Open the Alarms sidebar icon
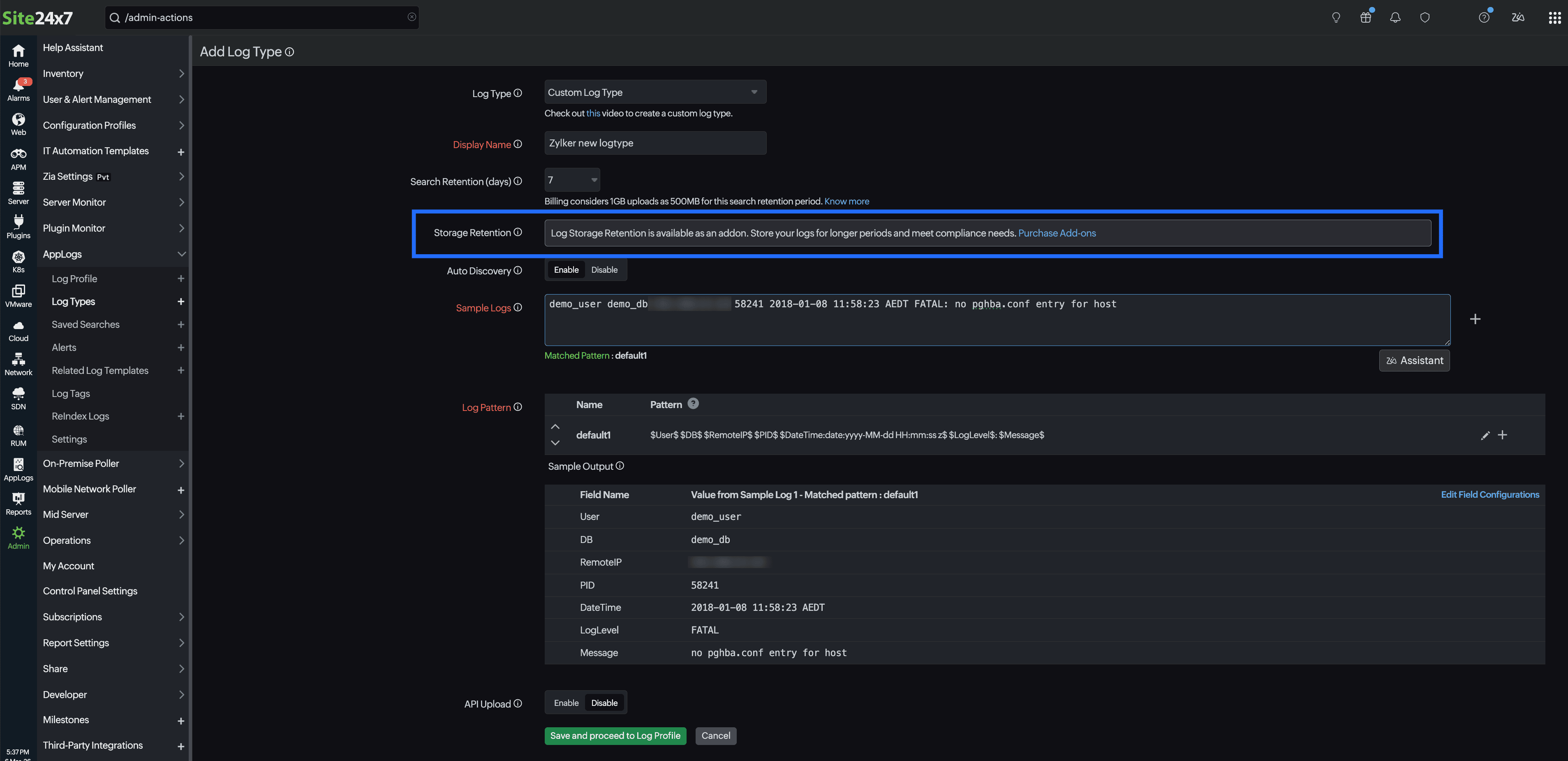This screenshot has width=1568, height=761. point(18,90)
